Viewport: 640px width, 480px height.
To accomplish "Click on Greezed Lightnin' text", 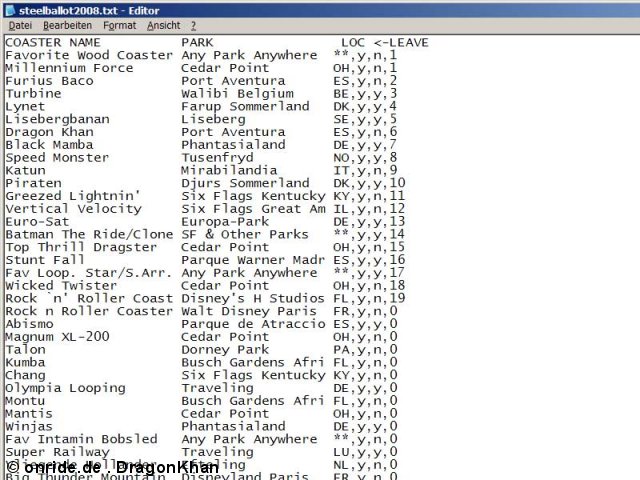I will point(73,196).
